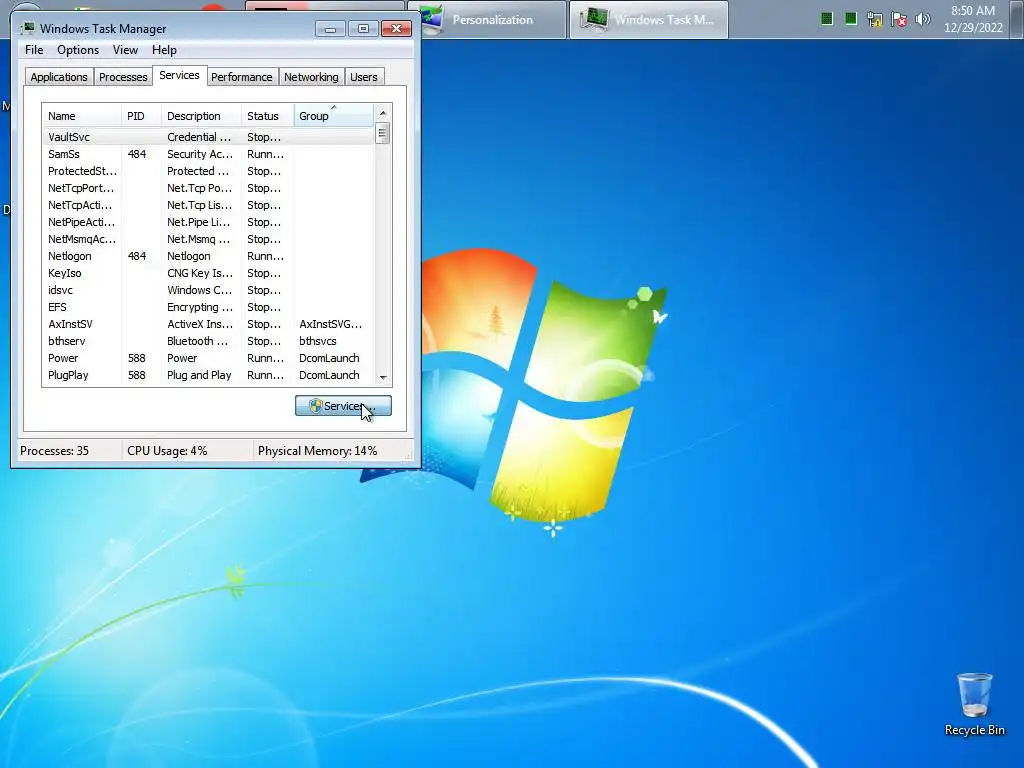Click the Action Center flag tray icon
Image resolution: width=1024 pixels, height=768 pixels.
[899, 20]
